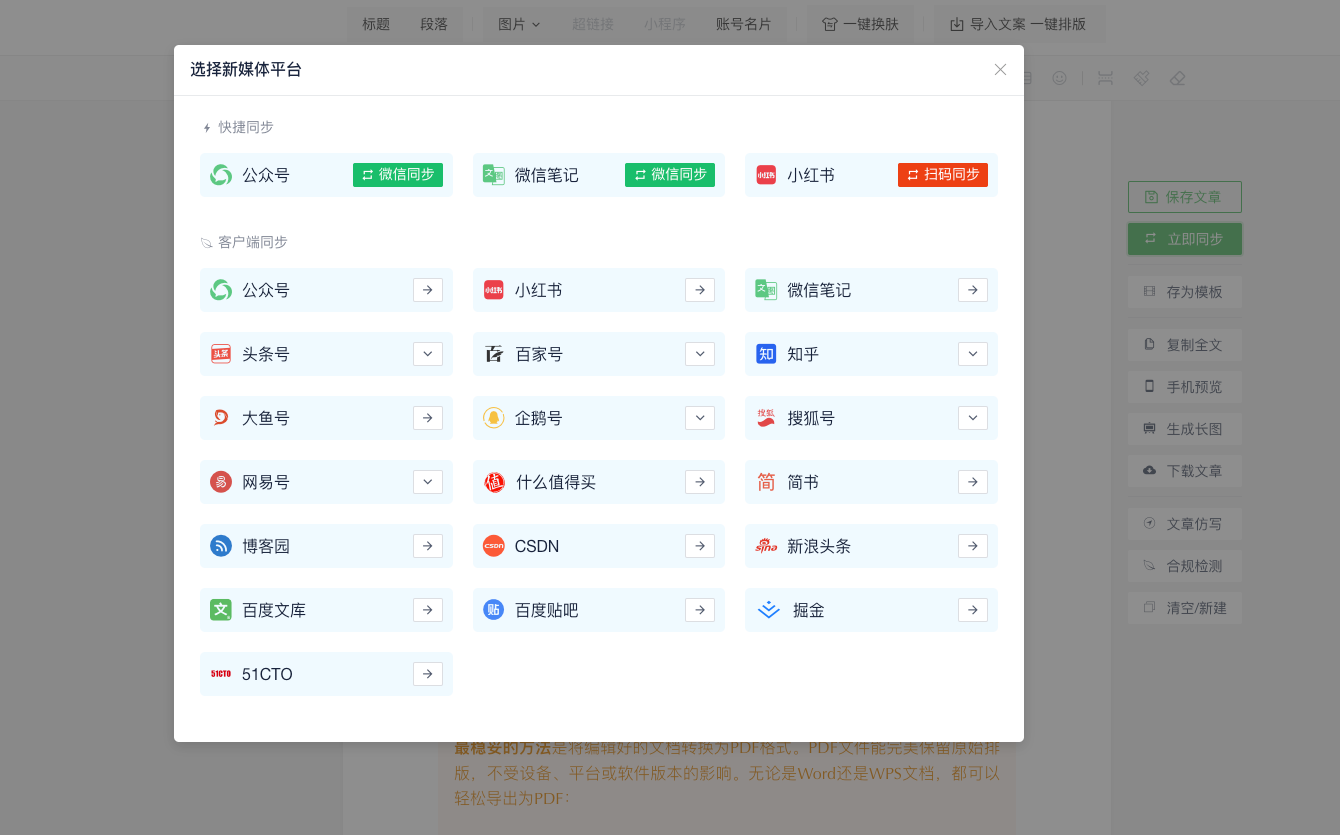
Task: Expand the 网易号 dropdown chevron
Action: click(x=428, y=482)
